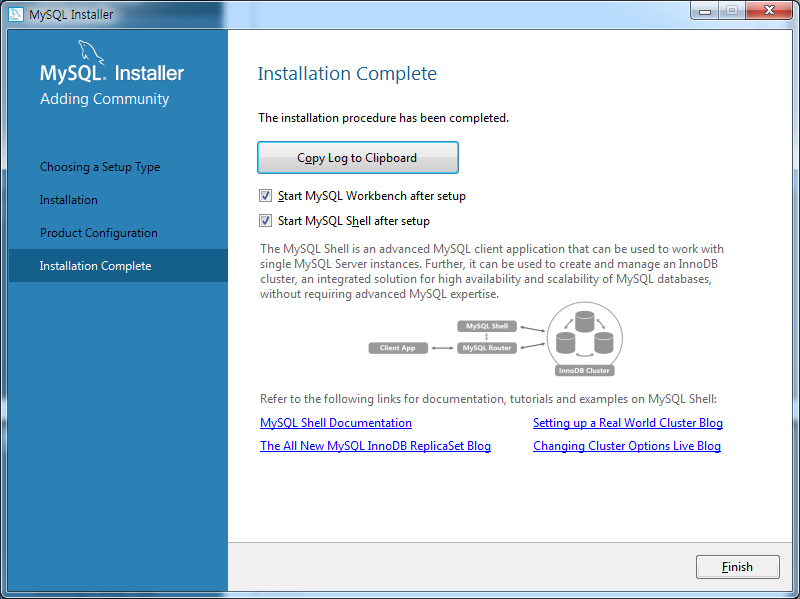The height and width of the screenshot is (599, 800).
Task: Minimize the MySQL Installer window
Action: tap(705, 11)
